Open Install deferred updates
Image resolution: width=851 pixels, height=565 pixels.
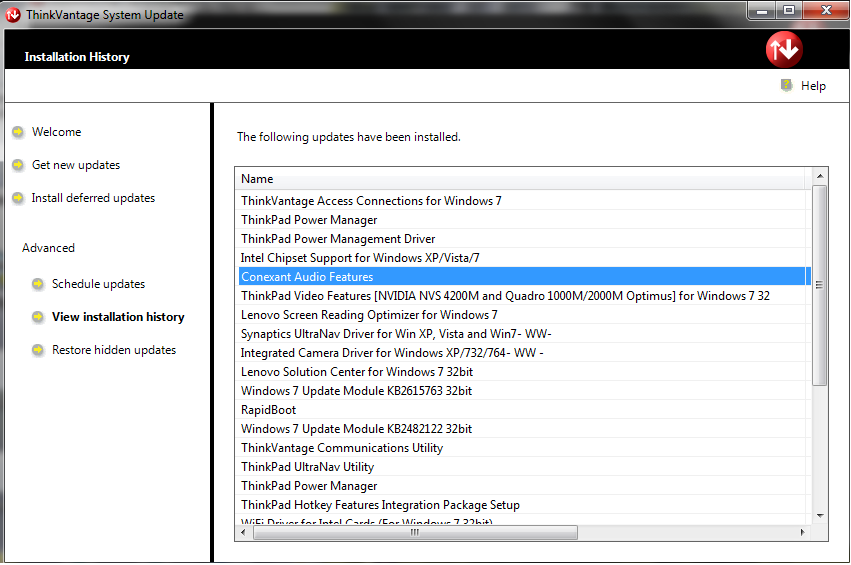[93, 198]
